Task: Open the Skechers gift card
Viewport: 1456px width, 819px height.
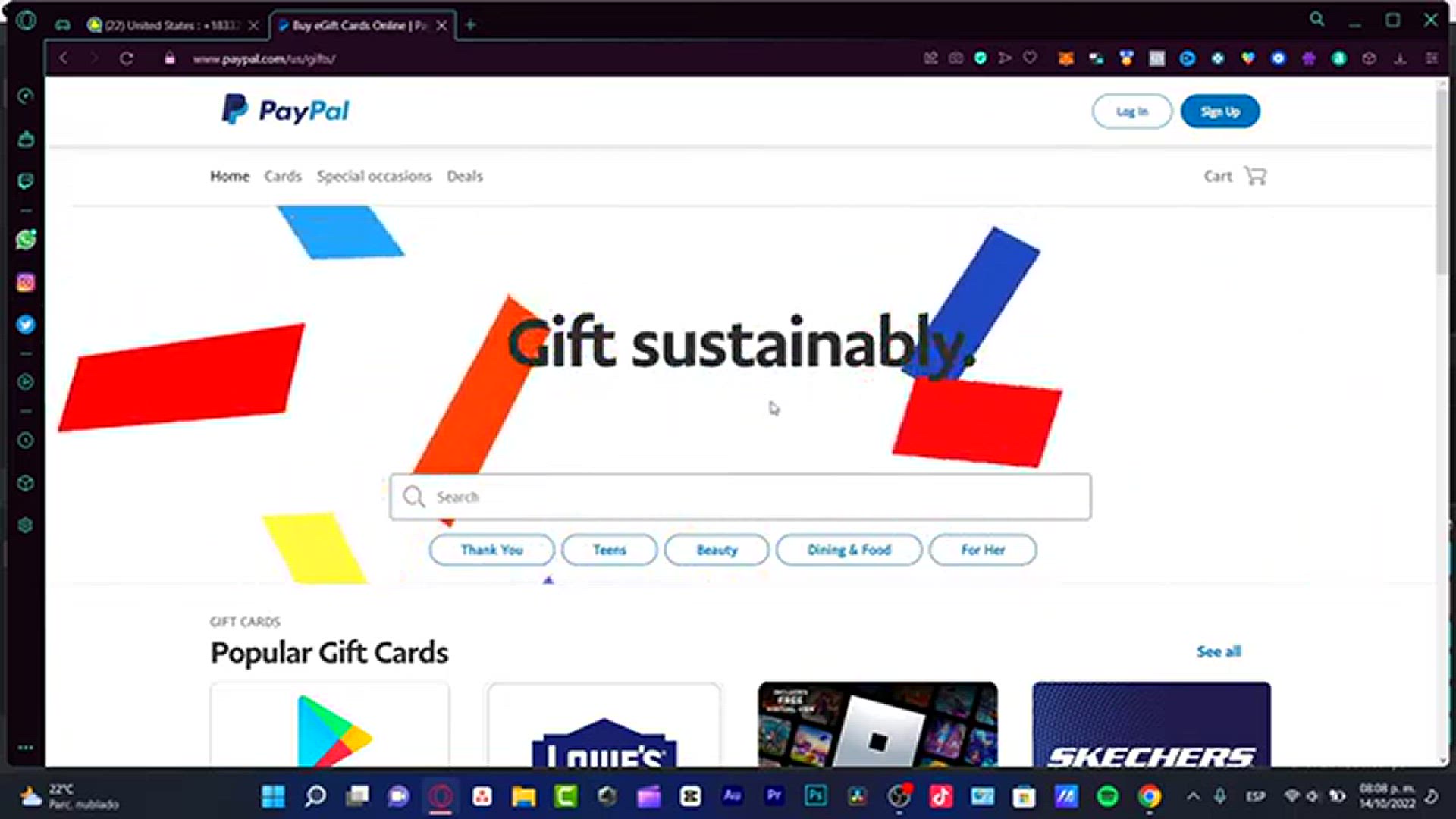Action: [1152, 725]
